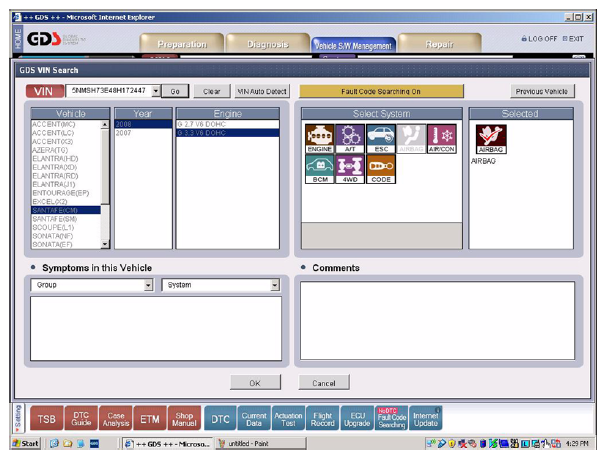
Task: Open the Shop Manual
Action: tap(184, 419)
